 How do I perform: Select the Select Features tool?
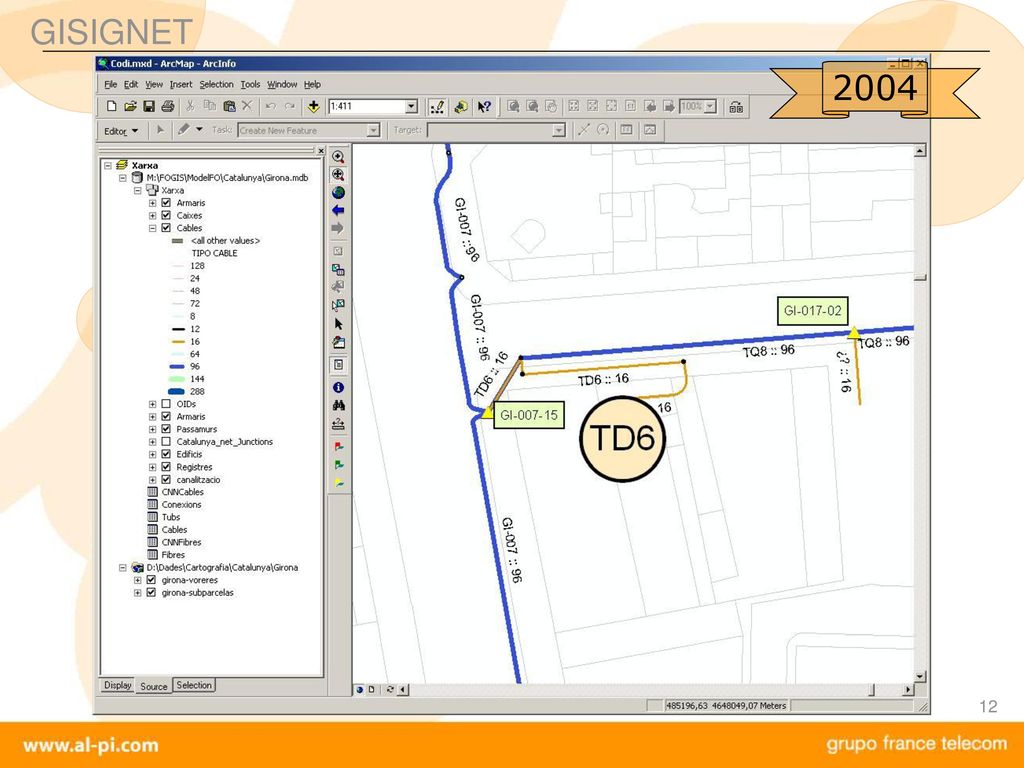tap(338, 305)
